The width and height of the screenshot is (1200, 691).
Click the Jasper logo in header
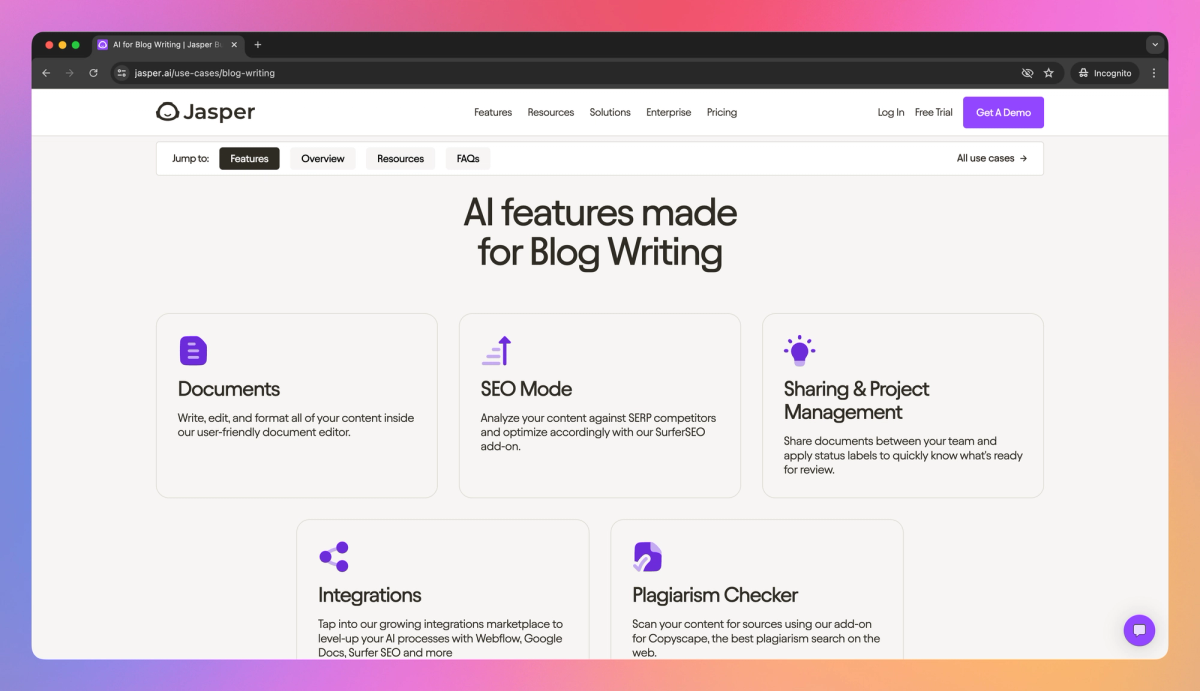point(206,112)
